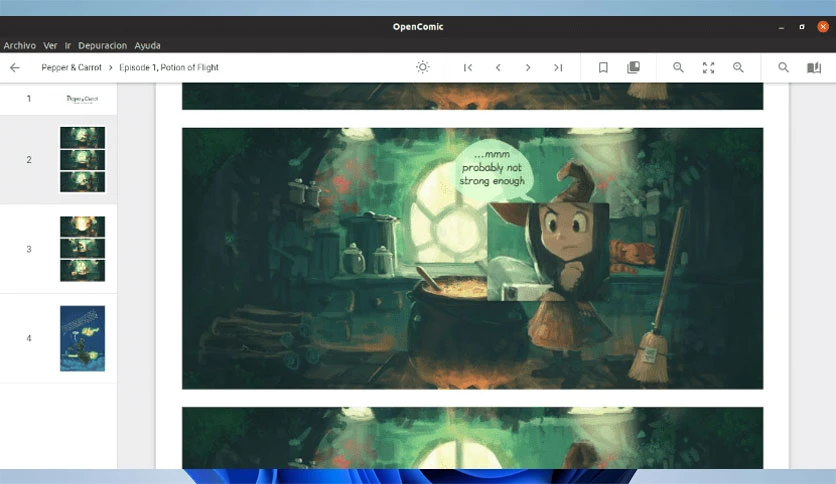Viewport: 836px width, 484px height.
Task: Open the Archivo menu
Action: tap(20, 46)
